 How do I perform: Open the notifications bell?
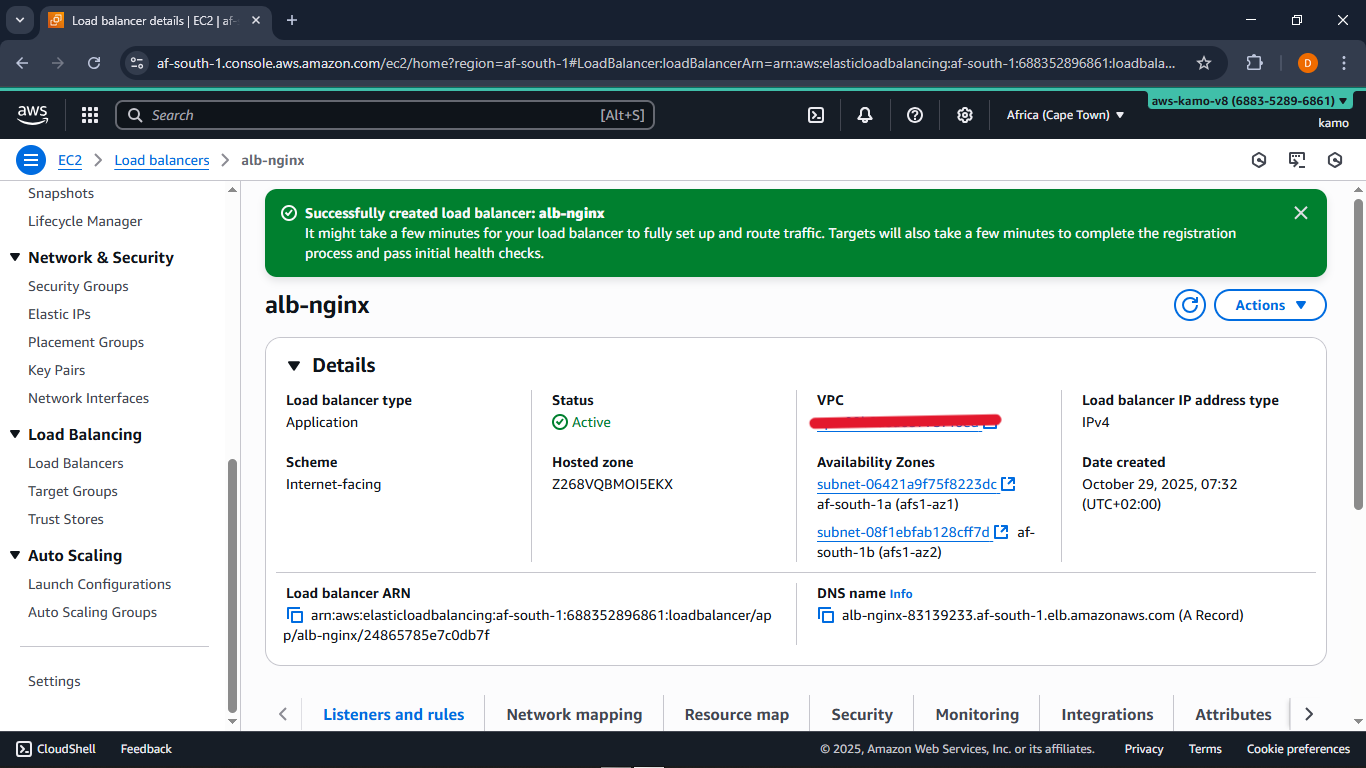pos(865,115)
